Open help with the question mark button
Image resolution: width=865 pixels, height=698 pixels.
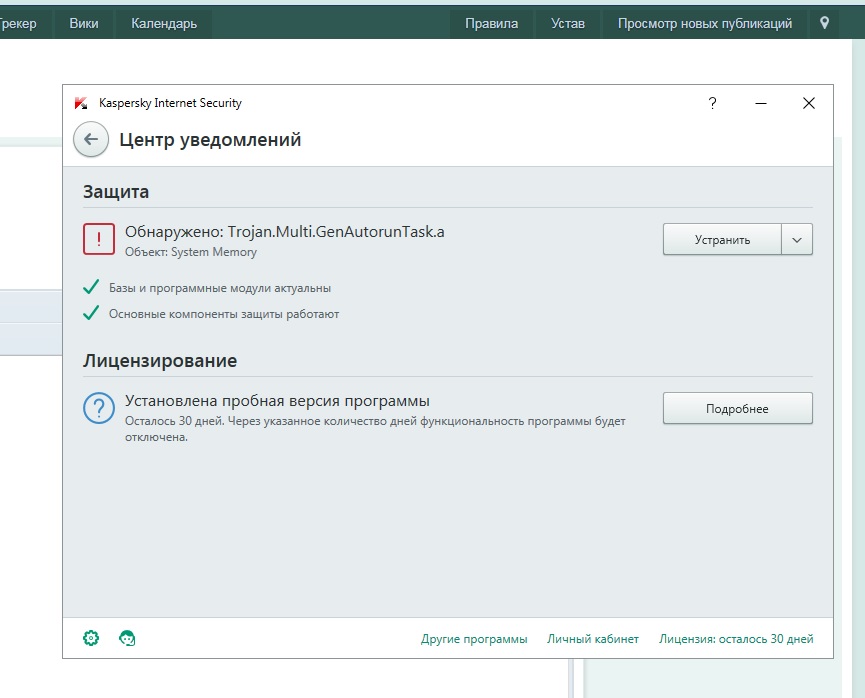click(712, 103)
